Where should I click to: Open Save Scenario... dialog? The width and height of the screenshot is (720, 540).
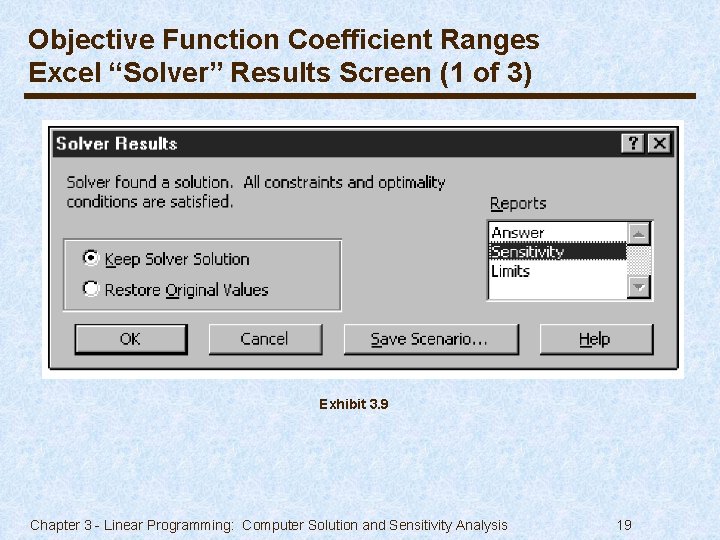431,339
